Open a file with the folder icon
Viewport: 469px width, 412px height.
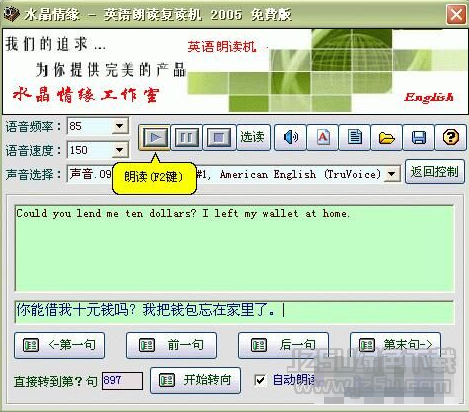386,137
